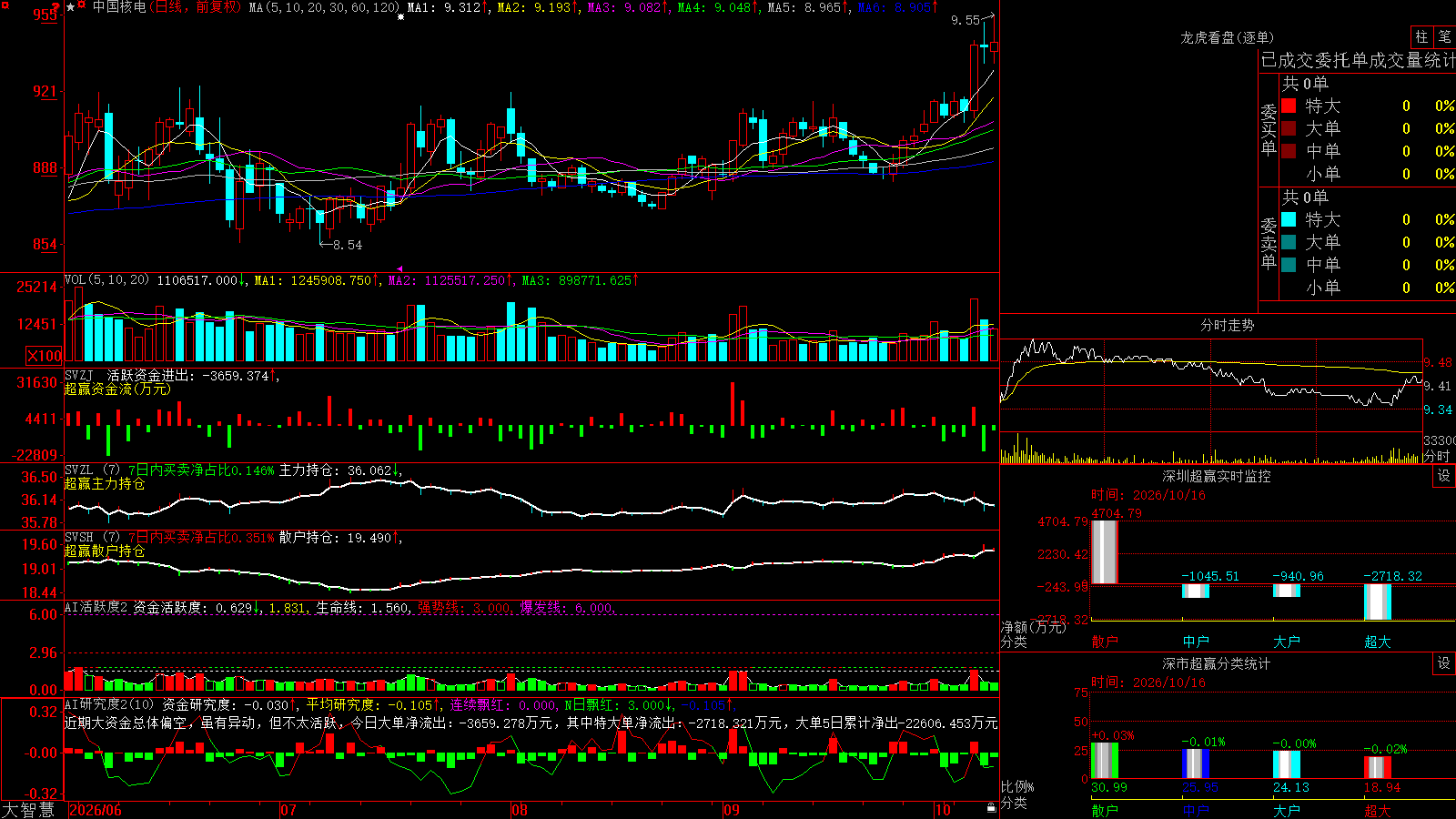Click the 超赢资金流(万元) indicator title
The image size is (1456, 819).
click(117, 389)
